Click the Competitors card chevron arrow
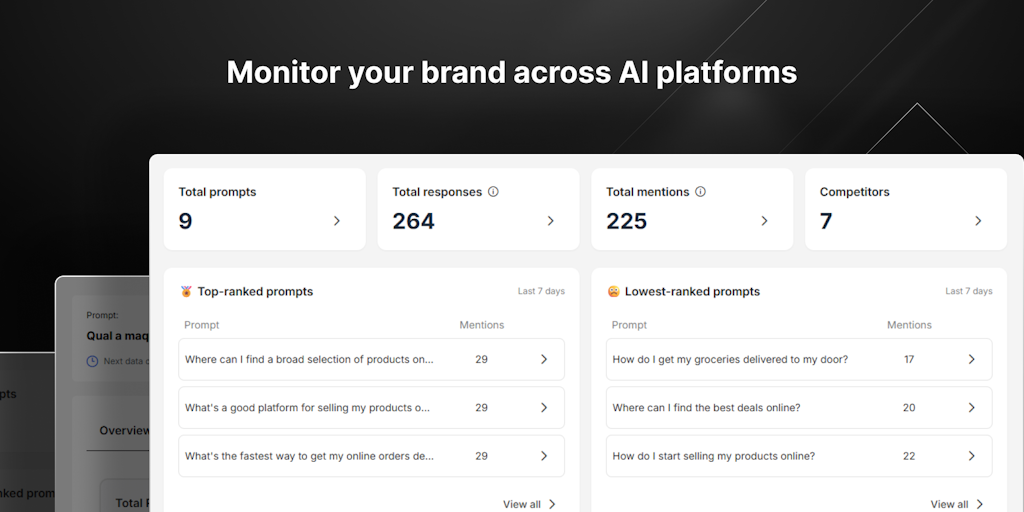The height and width of the screenshot is (512, 1024). 978,221
